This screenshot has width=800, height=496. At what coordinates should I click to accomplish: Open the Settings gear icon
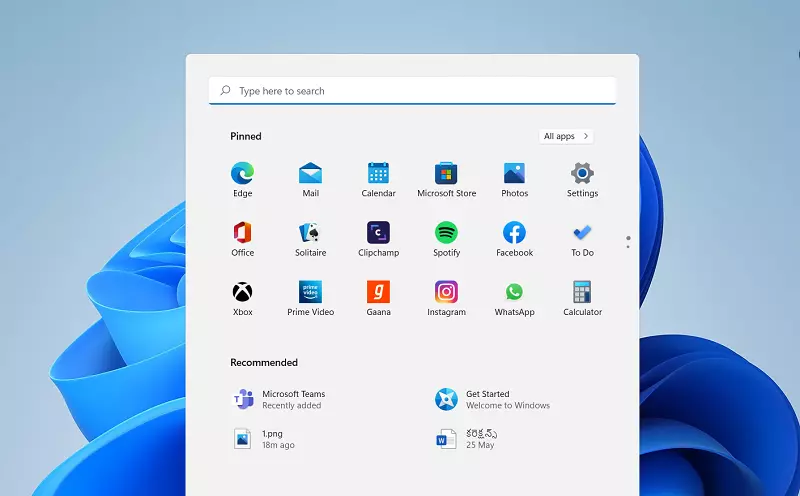click(x=582, y=174)
